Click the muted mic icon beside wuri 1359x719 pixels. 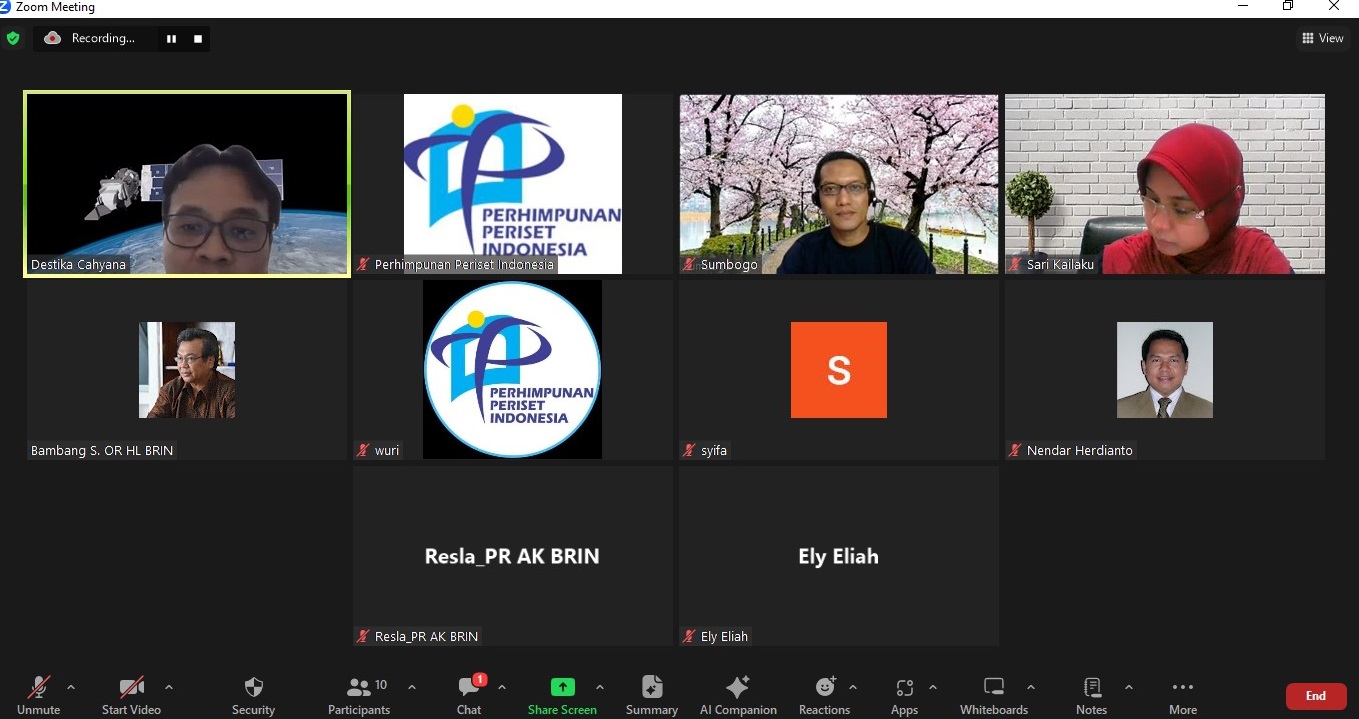[x=363, y=451]
